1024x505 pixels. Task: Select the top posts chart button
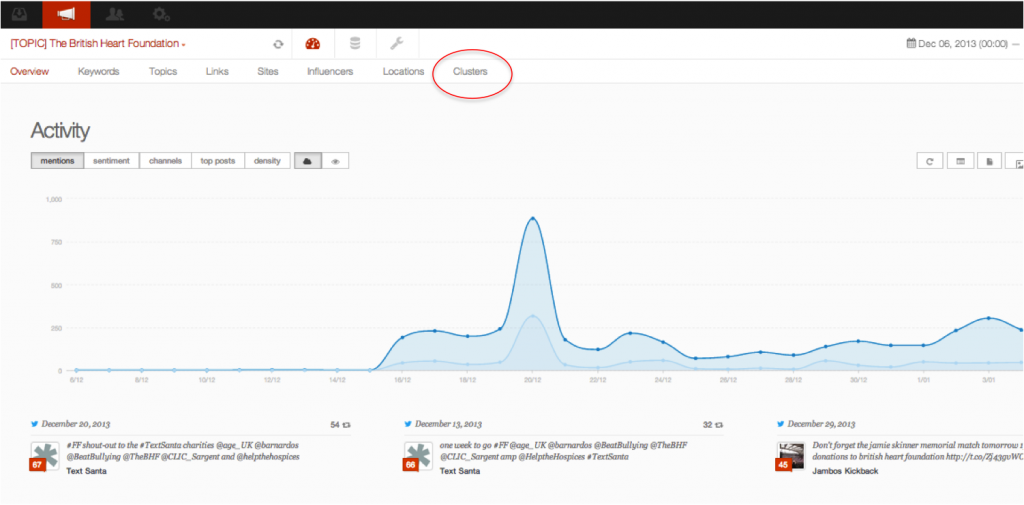click(218, 161)
